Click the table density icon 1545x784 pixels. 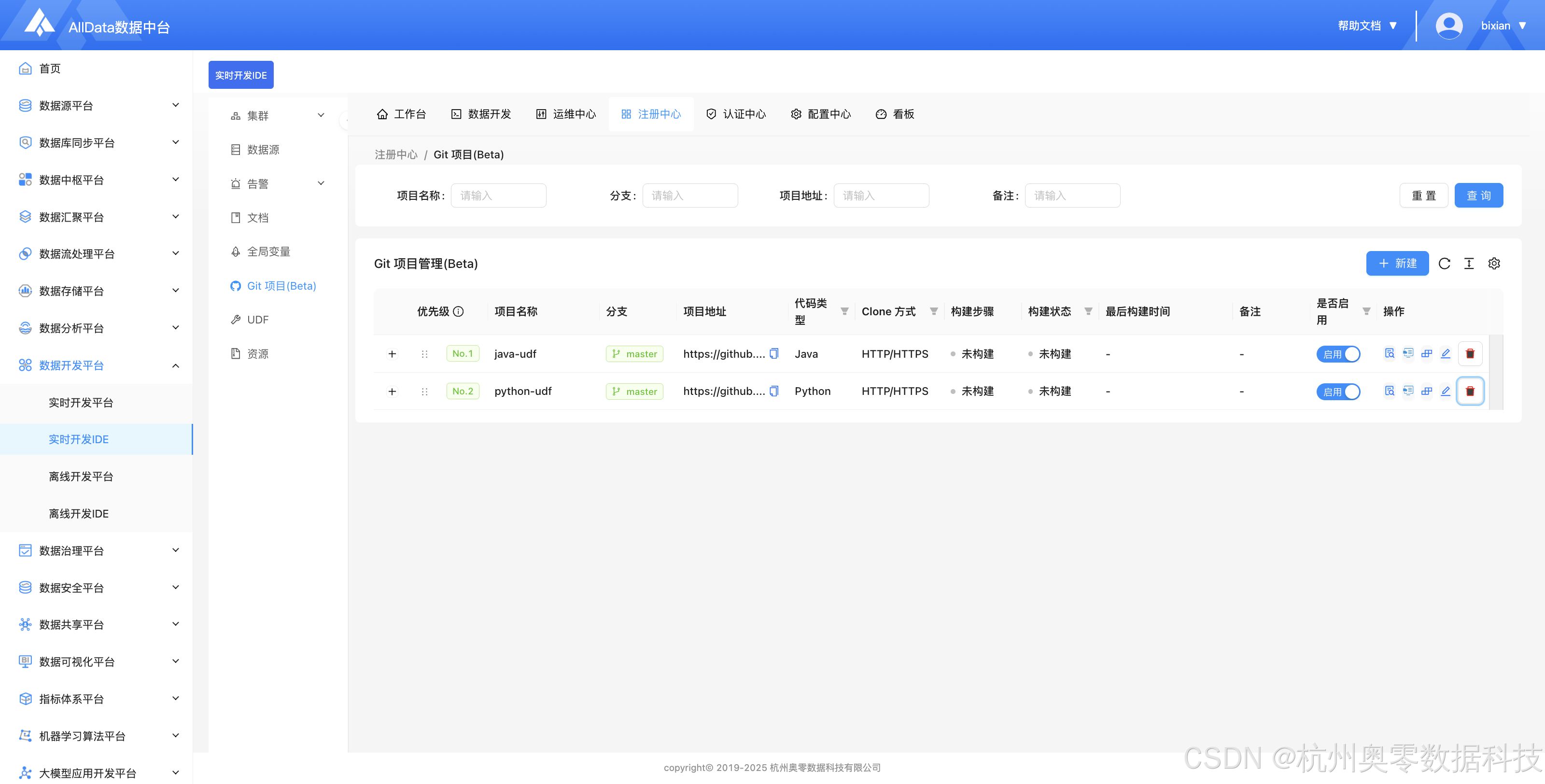coord(1468,263)
